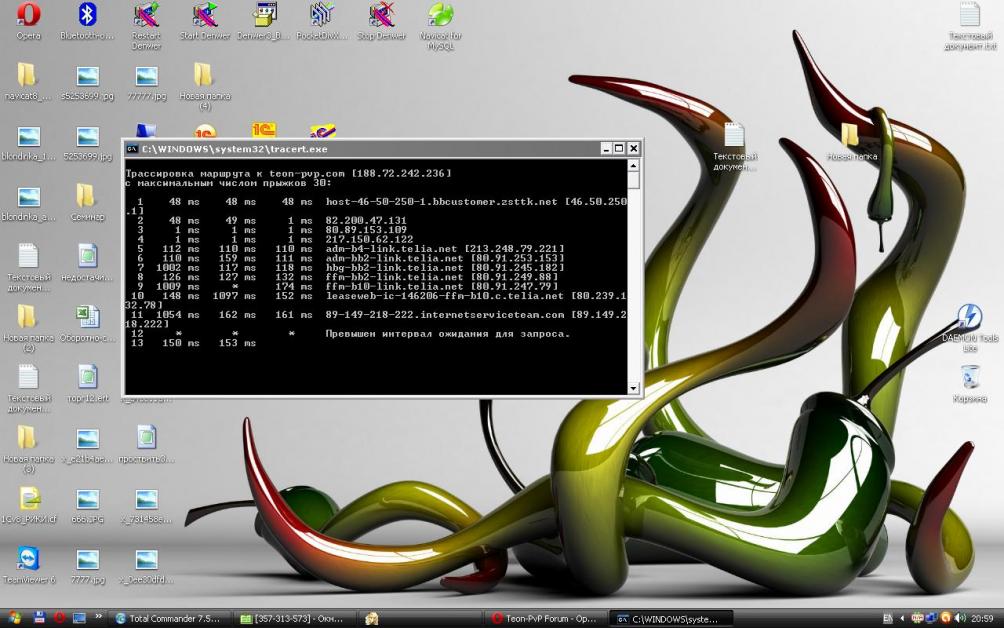Select the DAEMON Tools Lite icon
The image size is (1004, 628).
tap(969, 318)
